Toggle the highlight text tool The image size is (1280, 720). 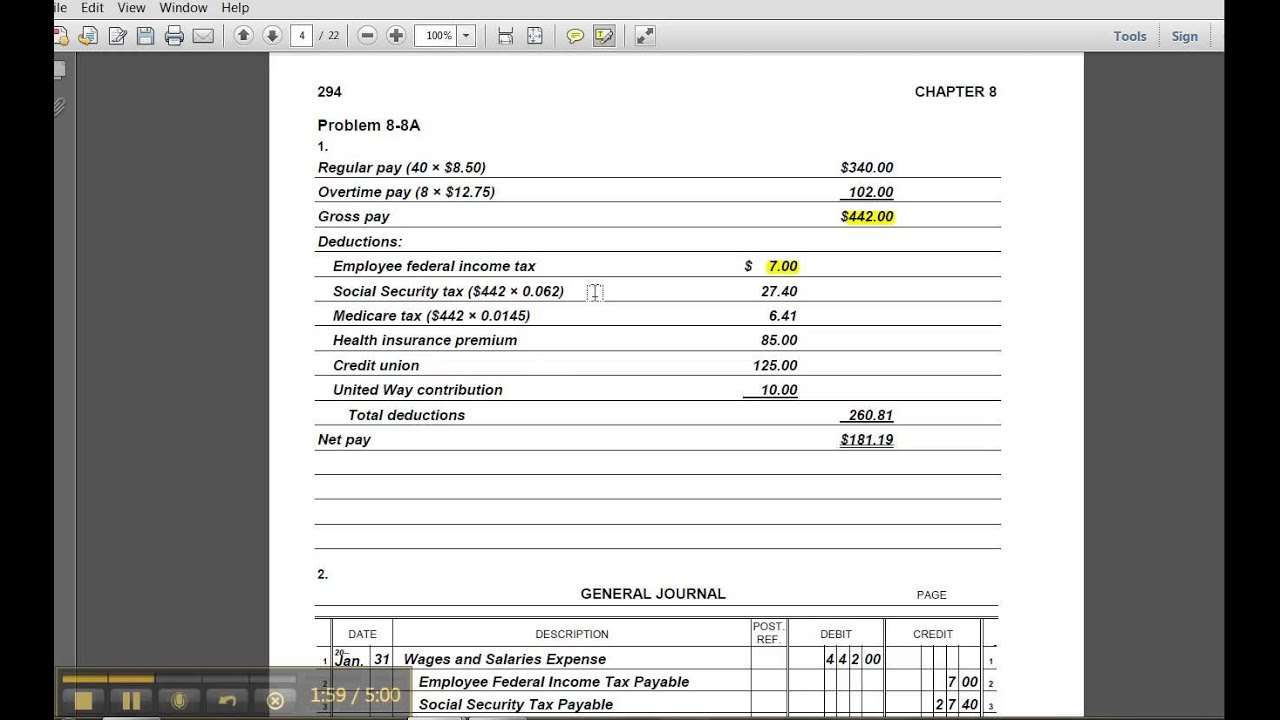pyautogui.click(x=604, y=36)
